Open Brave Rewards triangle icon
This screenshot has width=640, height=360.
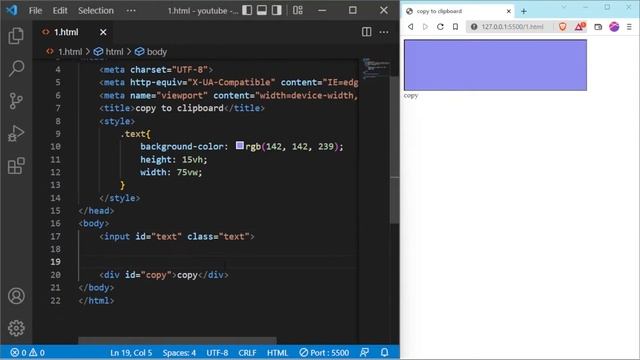coord(580,27)
